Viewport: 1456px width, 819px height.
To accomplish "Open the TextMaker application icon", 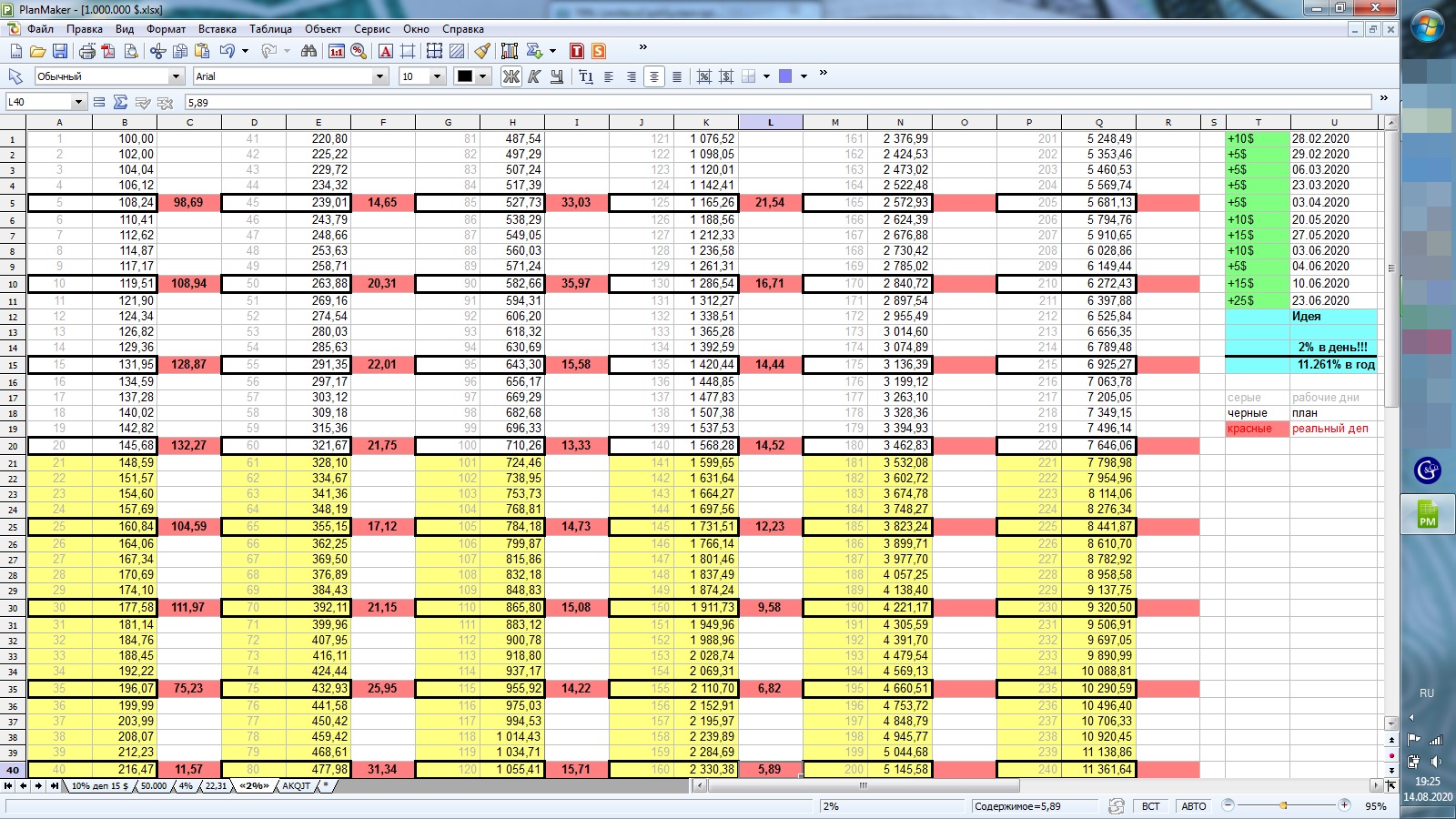I will coord(576,51).
